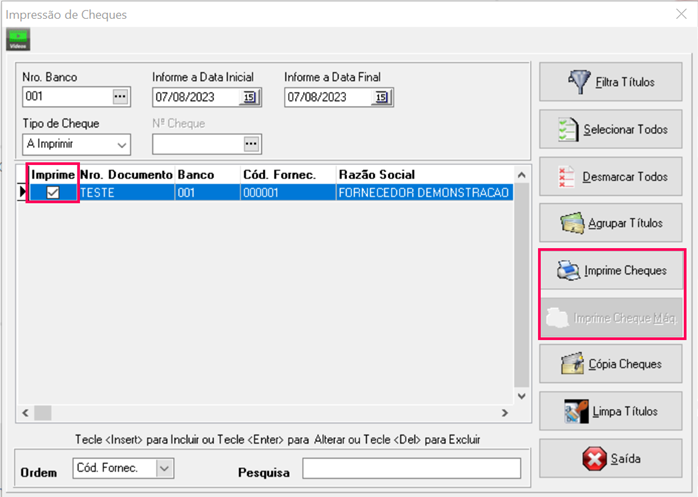Click the Nro. Banco lookup ellipsis button
Screen dimensions: 698x497
click(121, 97)
